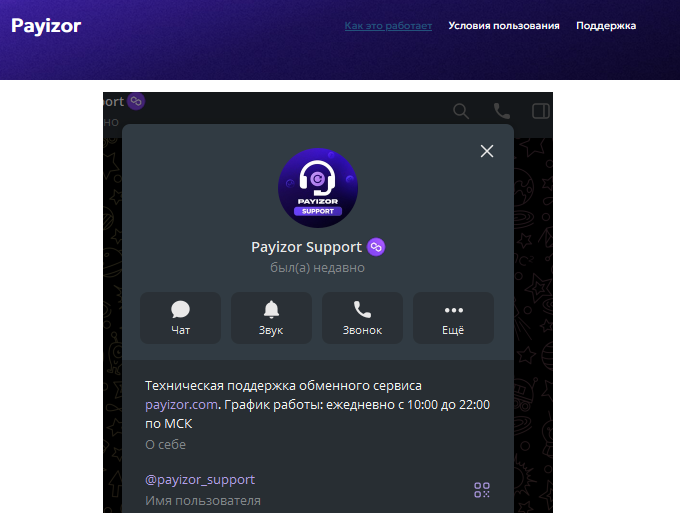Screen dimensions: 680x513
Task: Click the 'Имя пользователя' label
Action: pos(203,501)
